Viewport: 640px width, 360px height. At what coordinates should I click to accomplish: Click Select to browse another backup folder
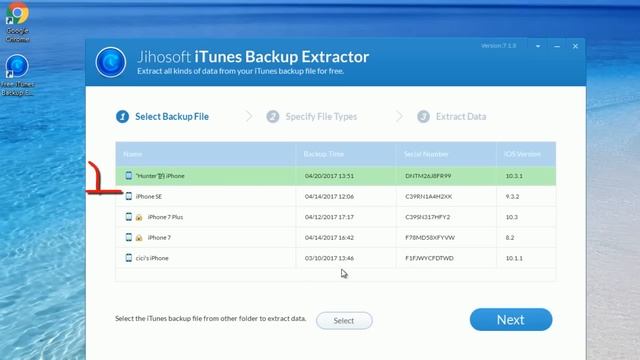coord(344,320)
